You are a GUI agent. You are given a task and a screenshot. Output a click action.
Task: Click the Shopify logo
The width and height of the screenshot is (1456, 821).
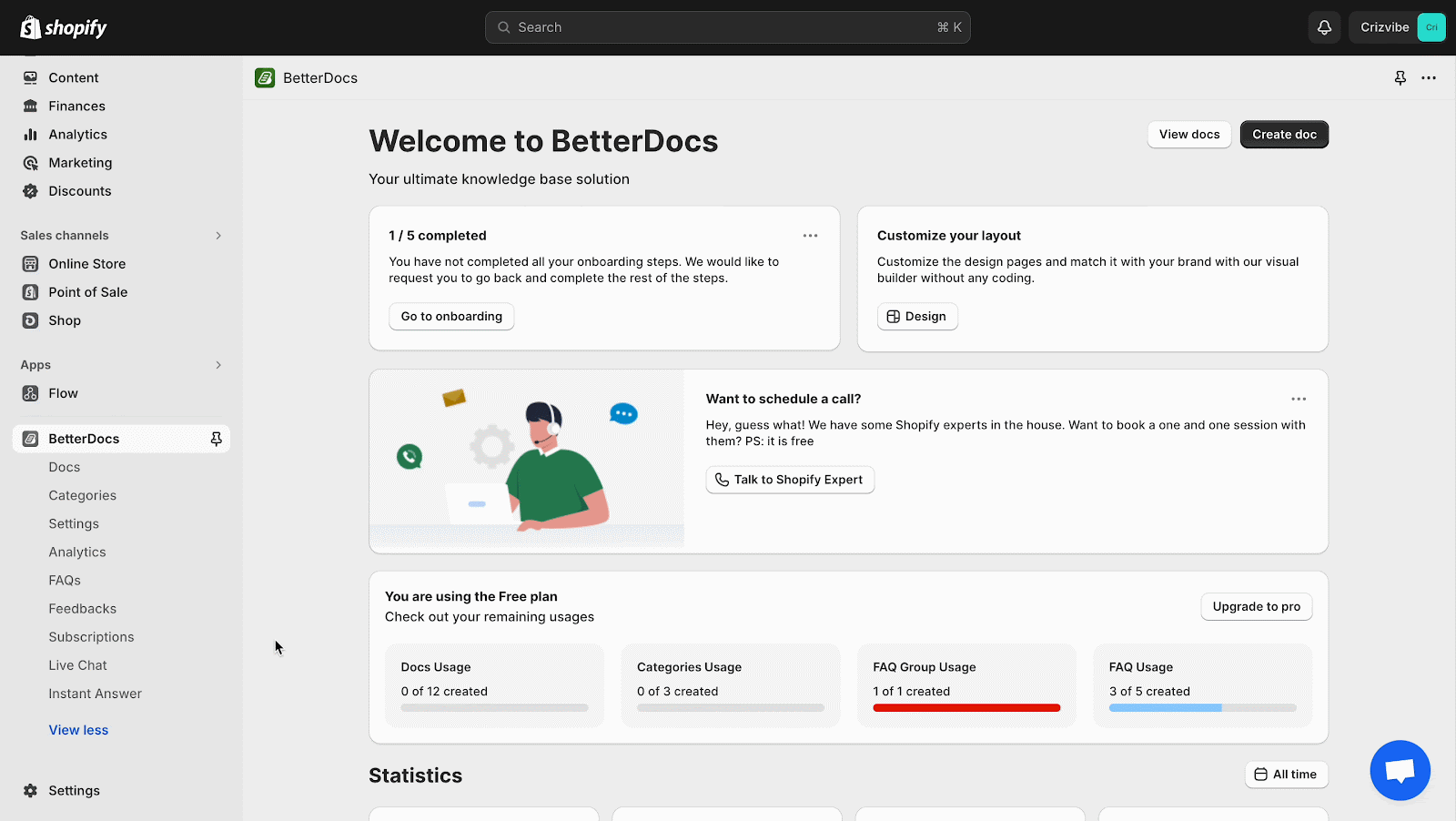click(x=63, y=27)
